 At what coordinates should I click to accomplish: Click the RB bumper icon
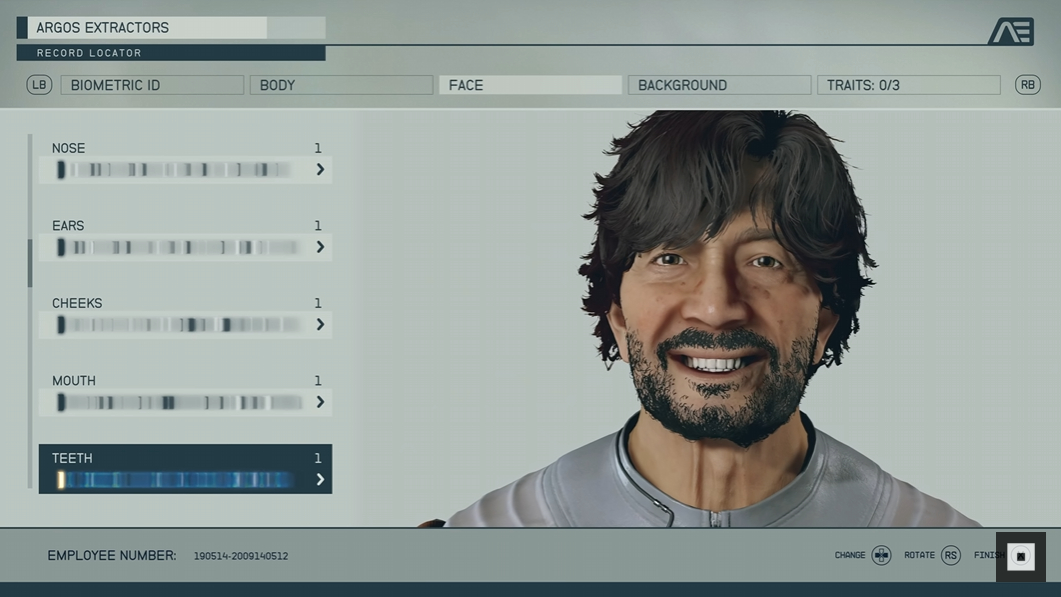(x=1027, y=85)
